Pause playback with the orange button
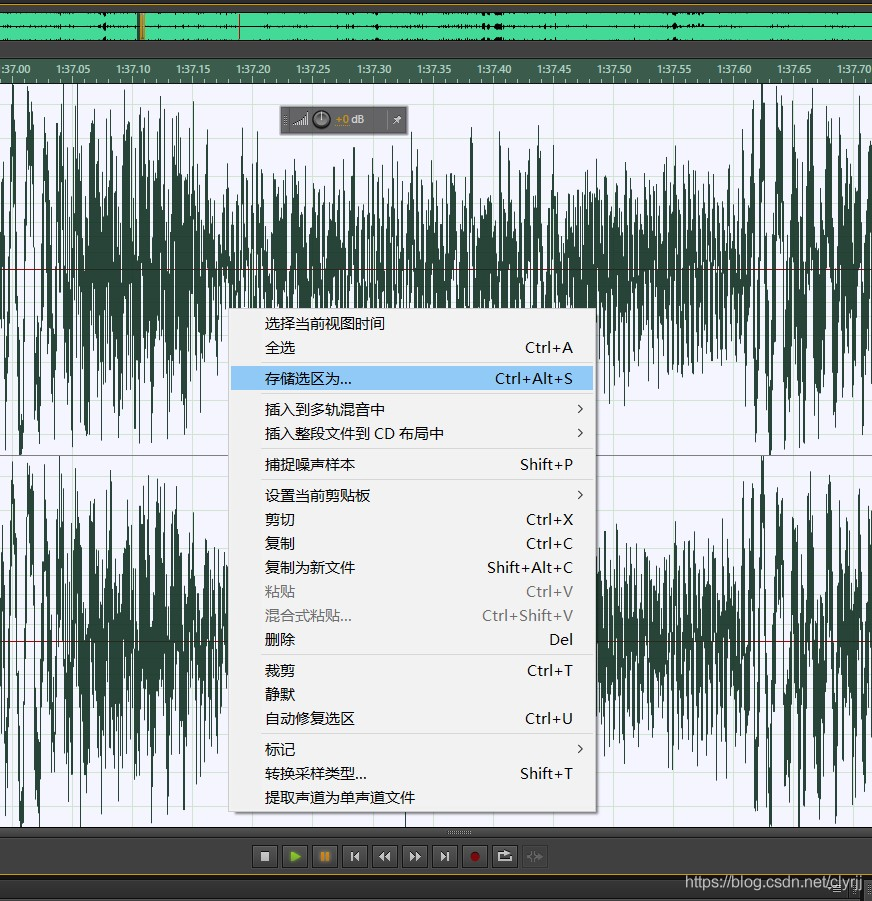Viewport: 872px width, 901px height. (x=324, y=857)
